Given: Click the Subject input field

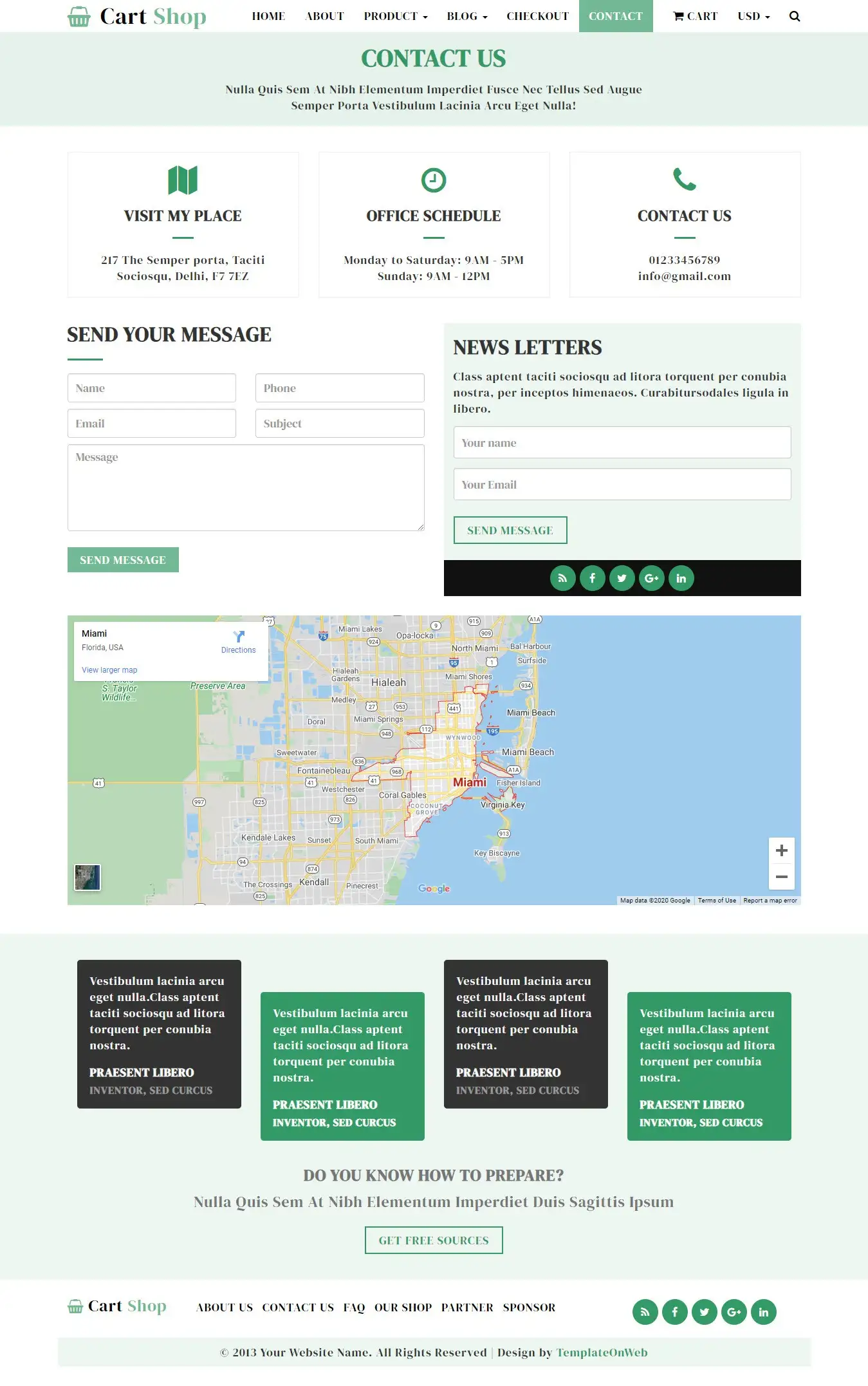Looking at the screenshot, I should 340,424.
